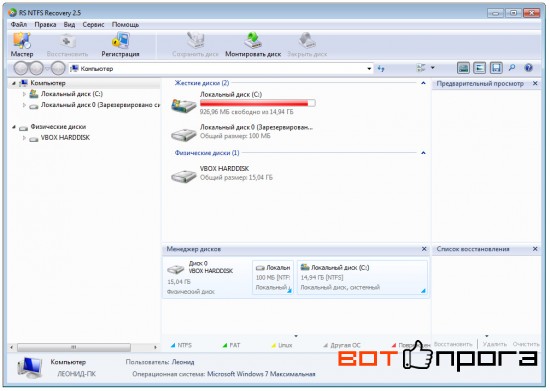550x391 pixels.
Task: Click Монтировать диск toolbar icon
Action: [253, 41]
